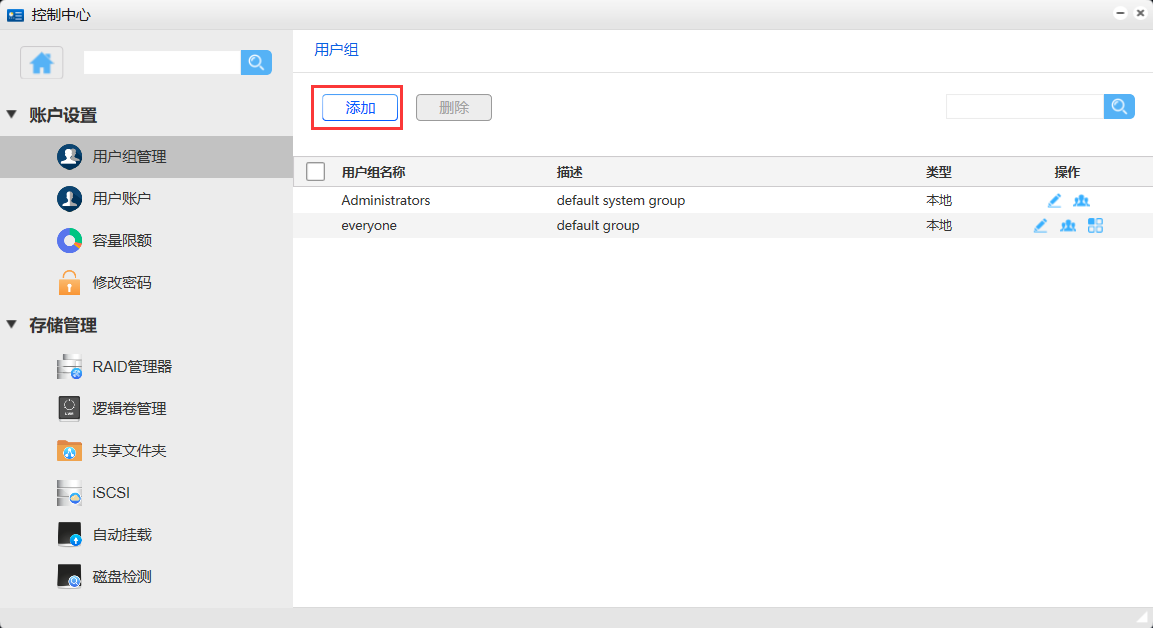Viewport: 1153px width, 628px height.
Task: Open 容量限额 in the sidebar
Action: (121, 241)
